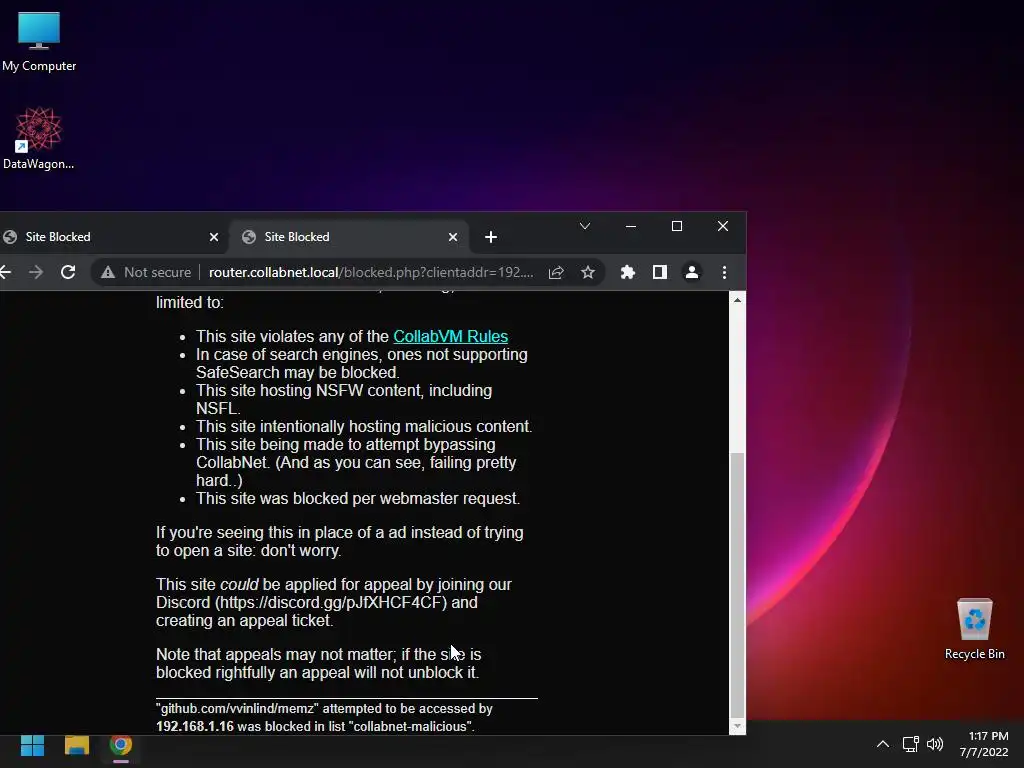Screen dimensions: 1024x768
Task: Click the Chrome taskbar icon
Action: click(x=121, y=745)
